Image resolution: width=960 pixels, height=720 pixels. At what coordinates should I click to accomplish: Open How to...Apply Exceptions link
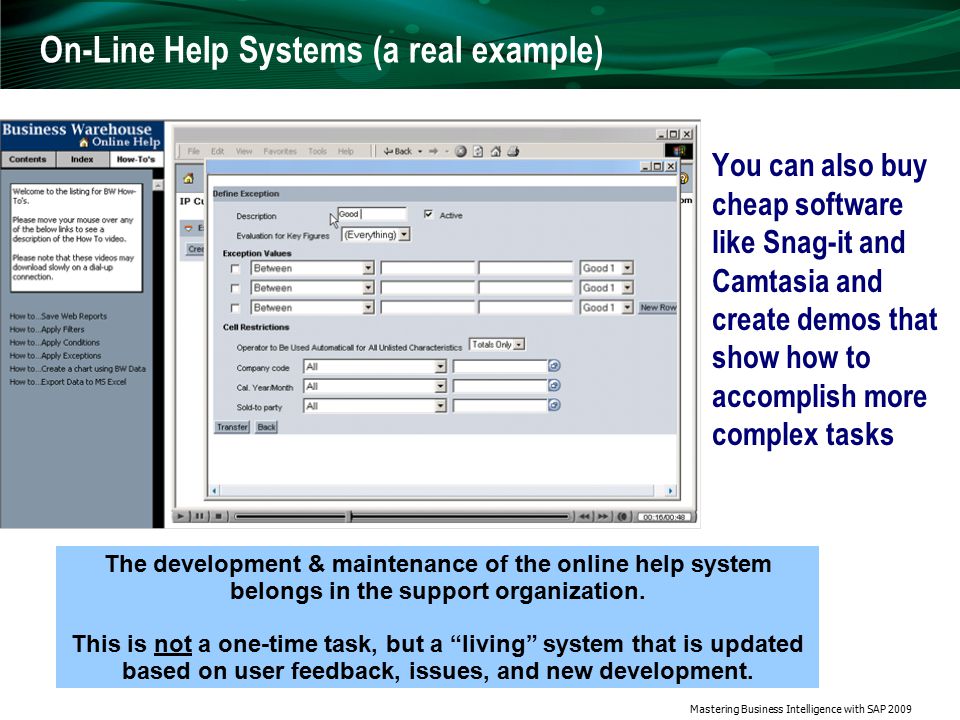click(x=55, y=356)
